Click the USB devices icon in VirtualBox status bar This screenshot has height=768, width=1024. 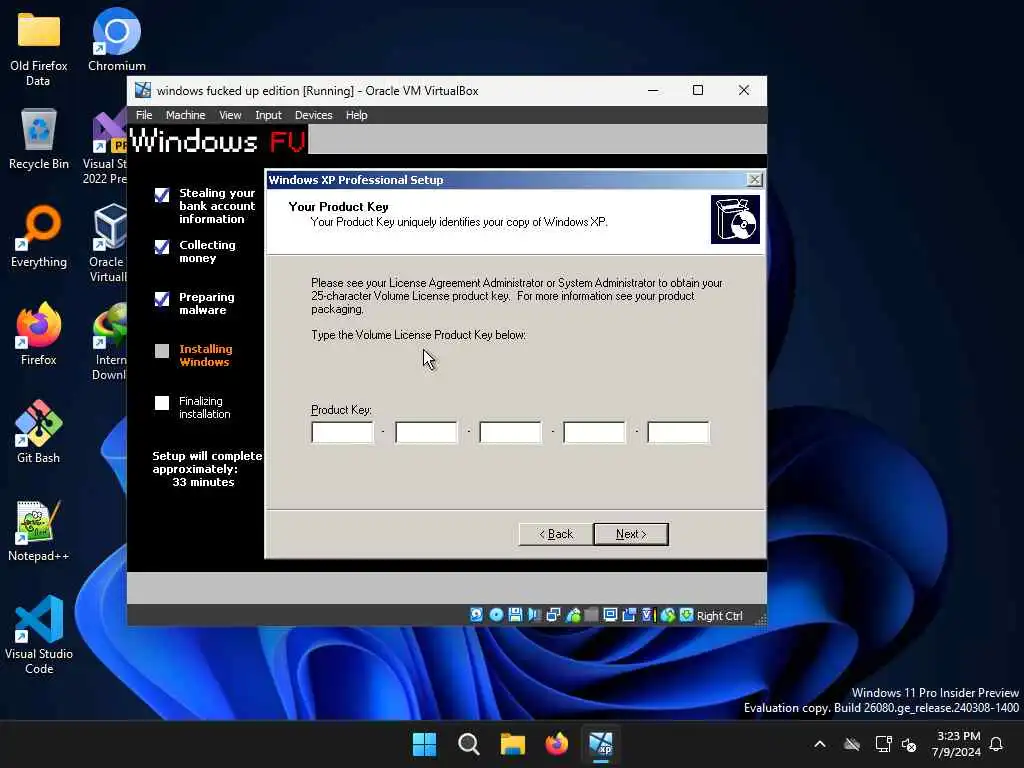573,615
